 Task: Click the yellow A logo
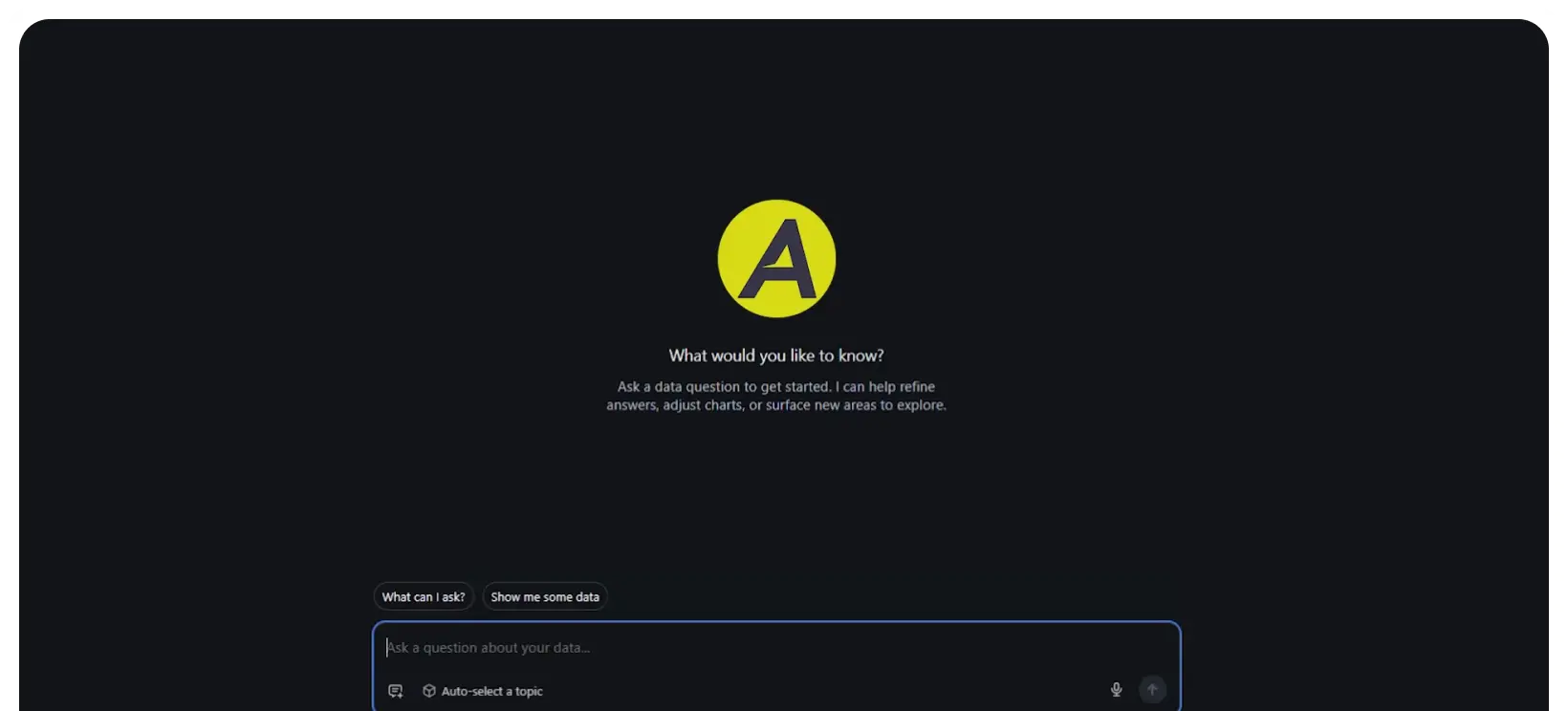[x=776, y=258]
